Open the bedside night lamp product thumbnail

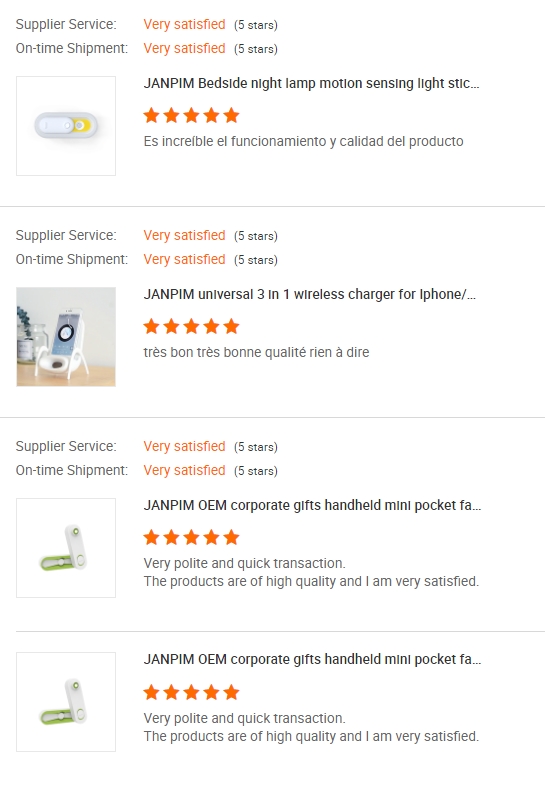pos(66,126)
